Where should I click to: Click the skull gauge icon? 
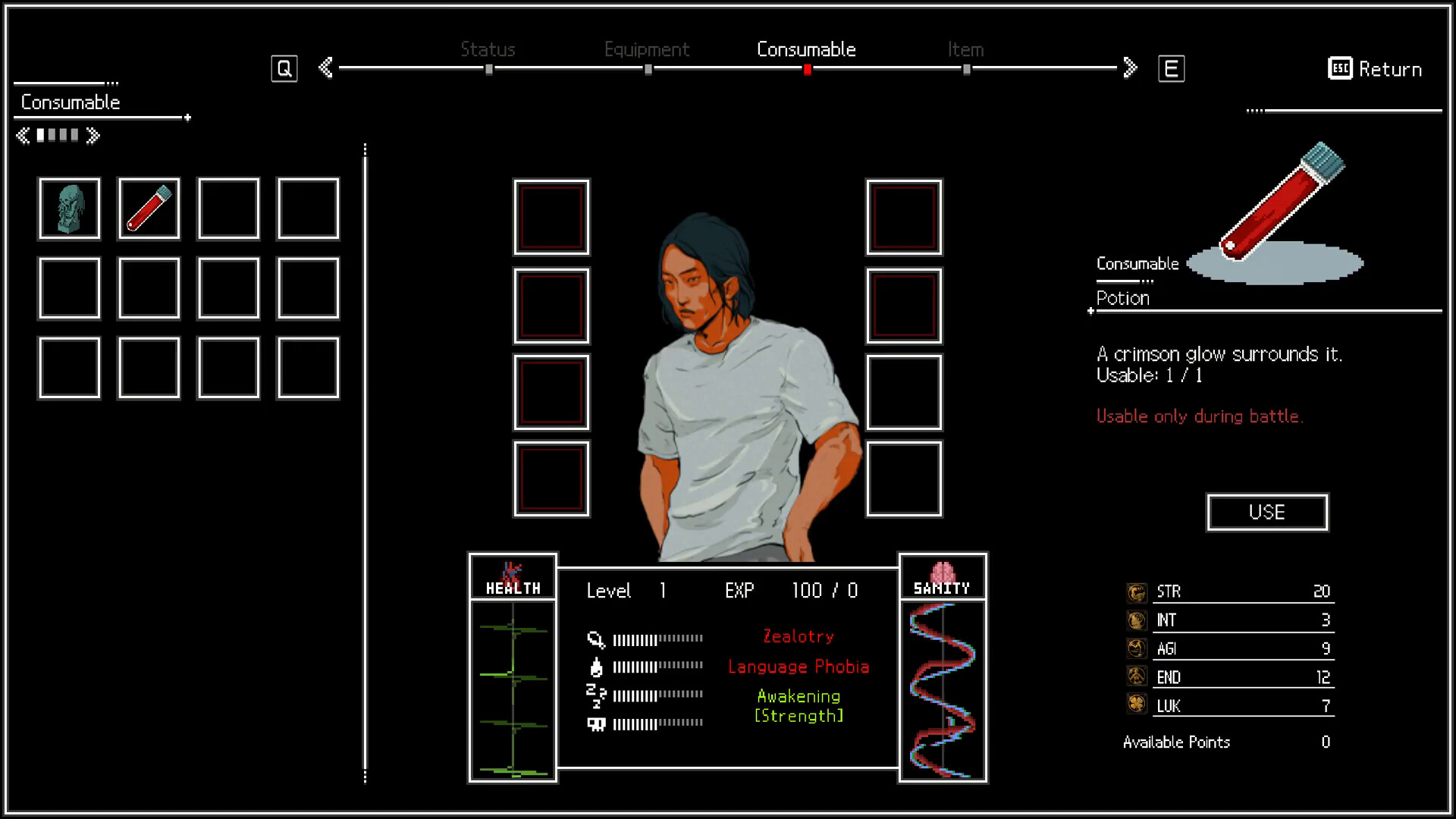(598, 724)
